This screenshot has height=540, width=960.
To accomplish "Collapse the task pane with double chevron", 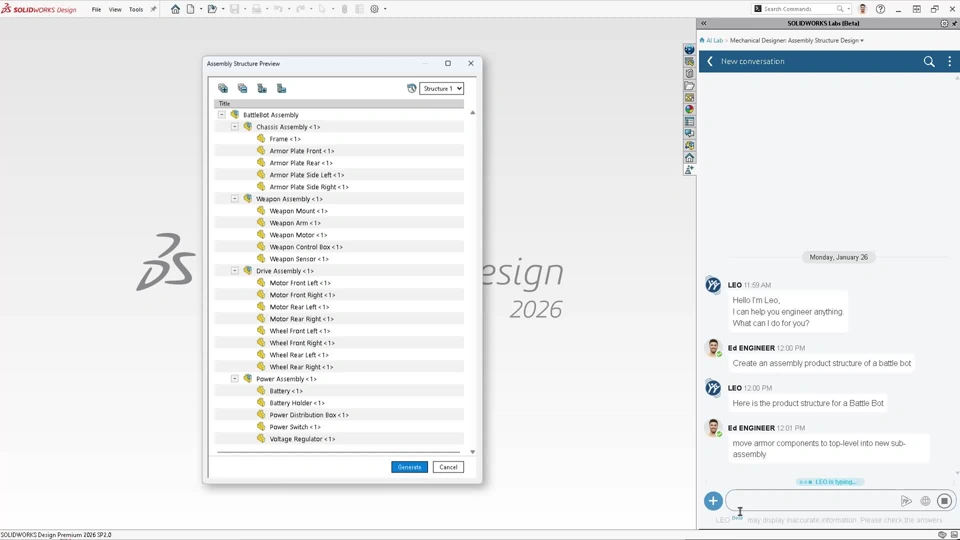I will pos(703,23).
